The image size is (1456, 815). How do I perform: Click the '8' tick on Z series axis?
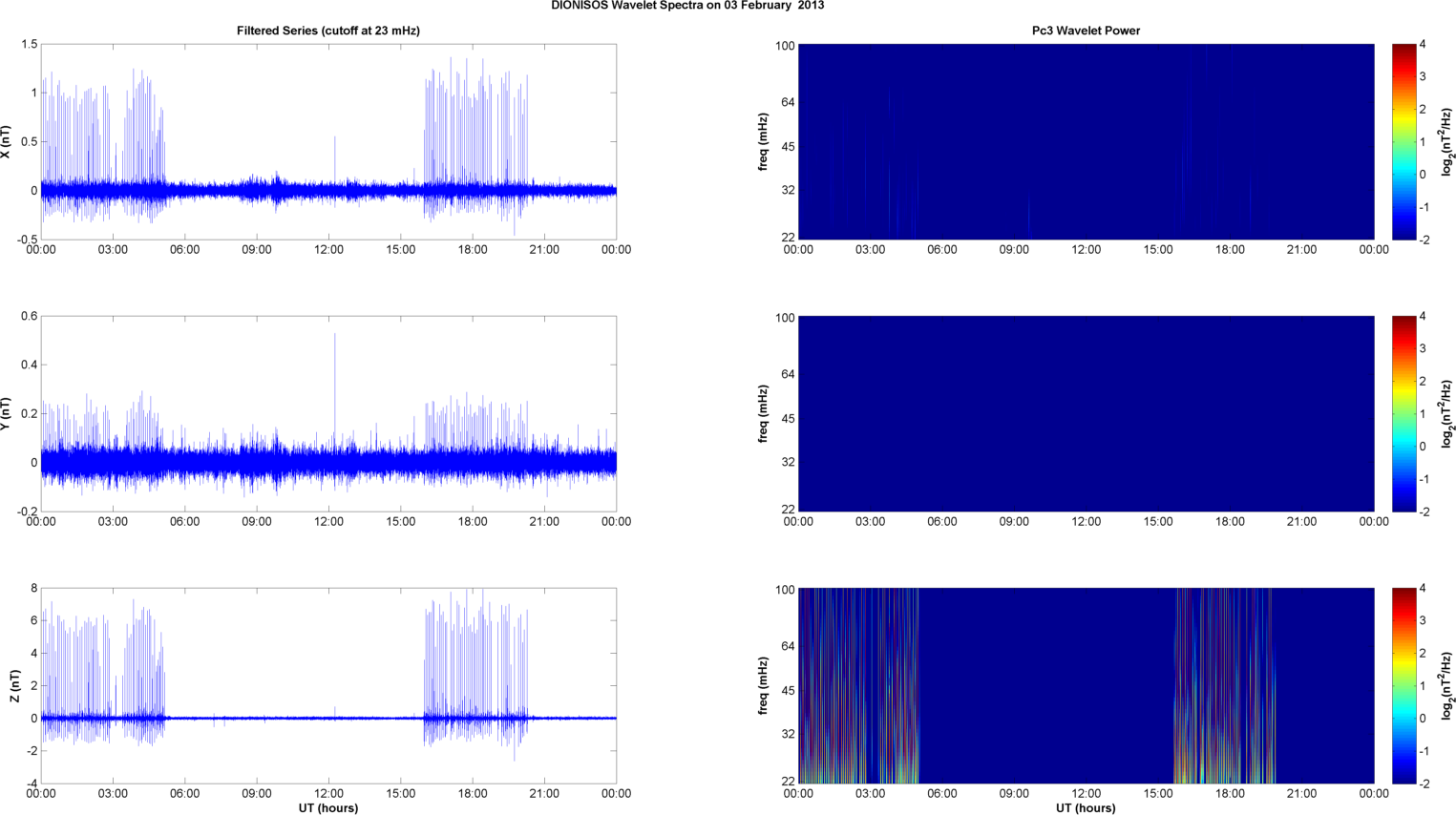[33, 588]
